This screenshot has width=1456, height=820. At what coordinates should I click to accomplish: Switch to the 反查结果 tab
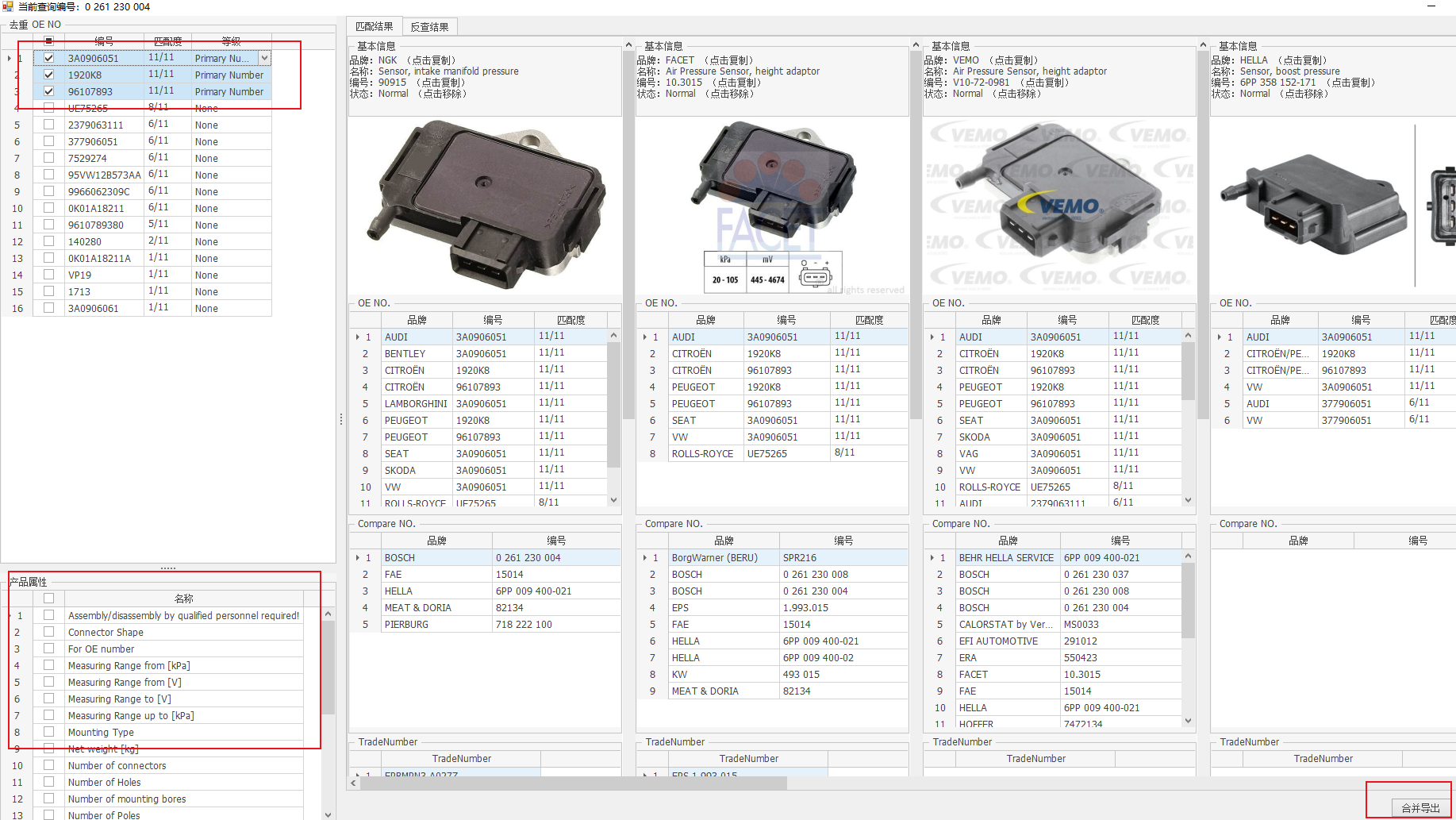429,26
